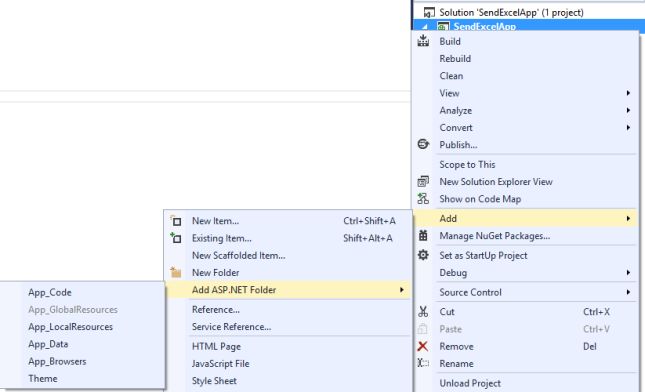Select the Solution 'SendExcelApp' (1 project) row

(529, 12)
